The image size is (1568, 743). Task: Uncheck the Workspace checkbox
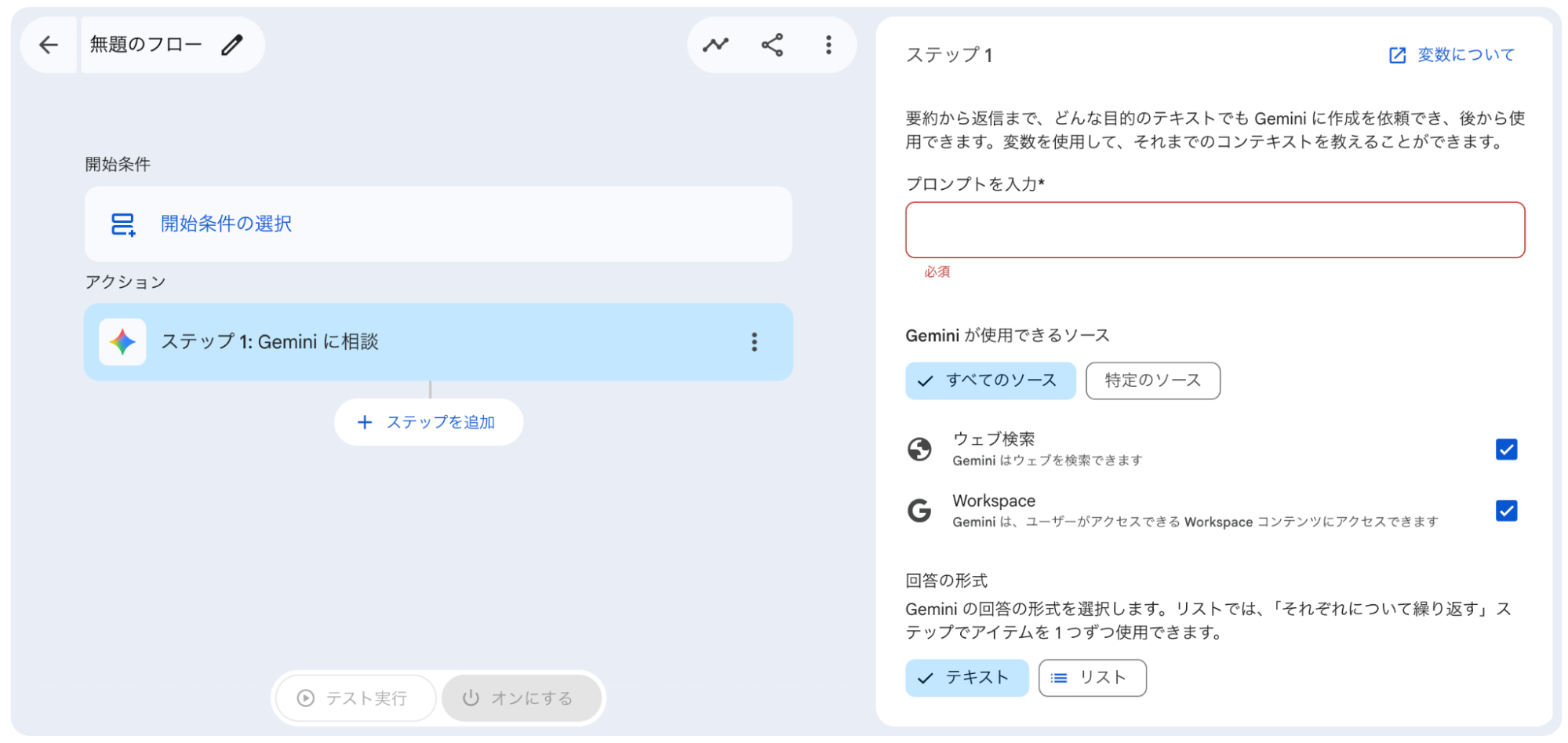pos(1506,511)
